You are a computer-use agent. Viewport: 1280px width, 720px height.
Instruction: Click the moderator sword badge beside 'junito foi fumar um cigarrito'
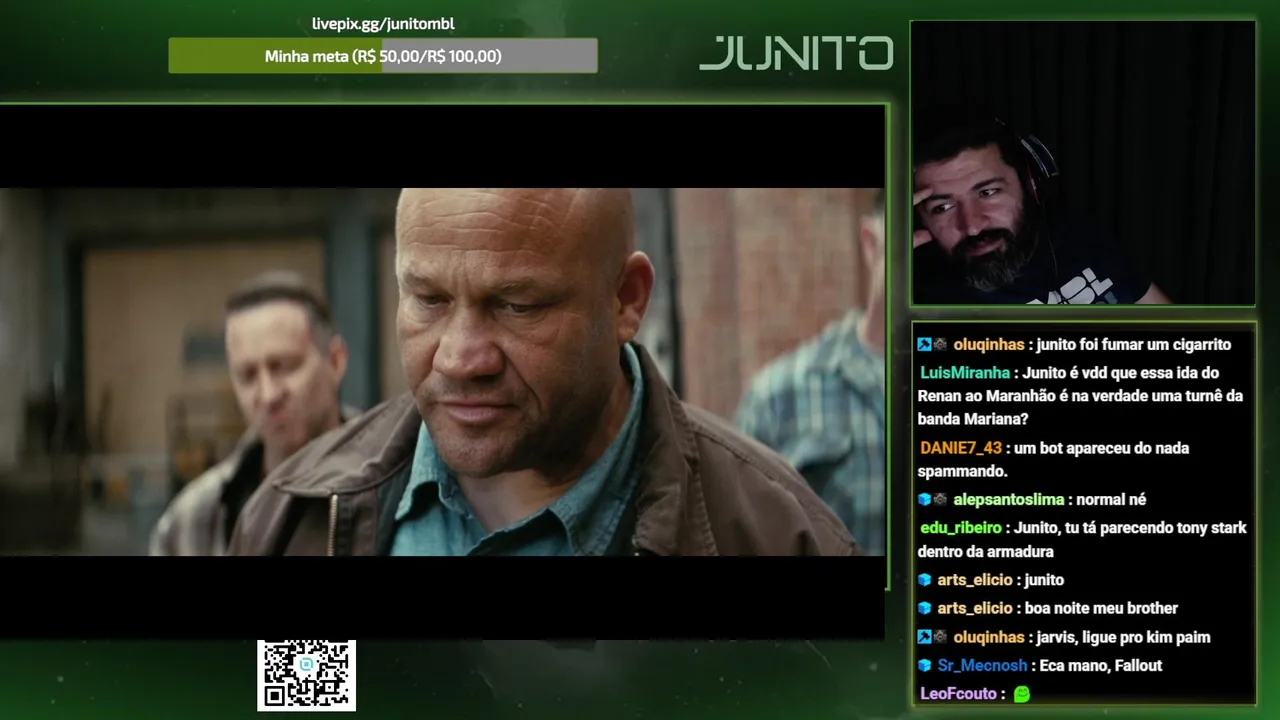click(x=924, y=344)
